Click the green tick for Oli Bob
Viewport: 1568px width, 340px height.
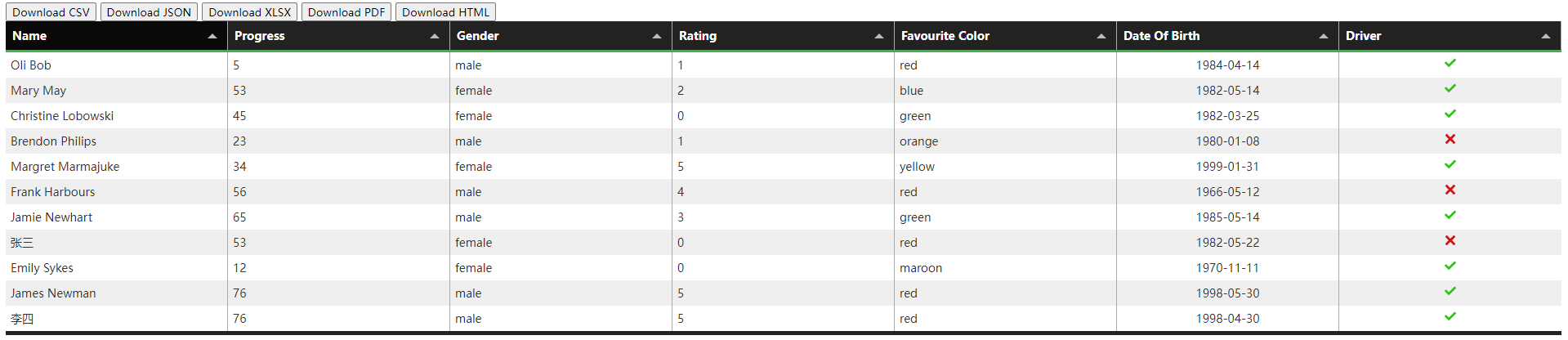pyautogui.click(x=1450, y=64)
